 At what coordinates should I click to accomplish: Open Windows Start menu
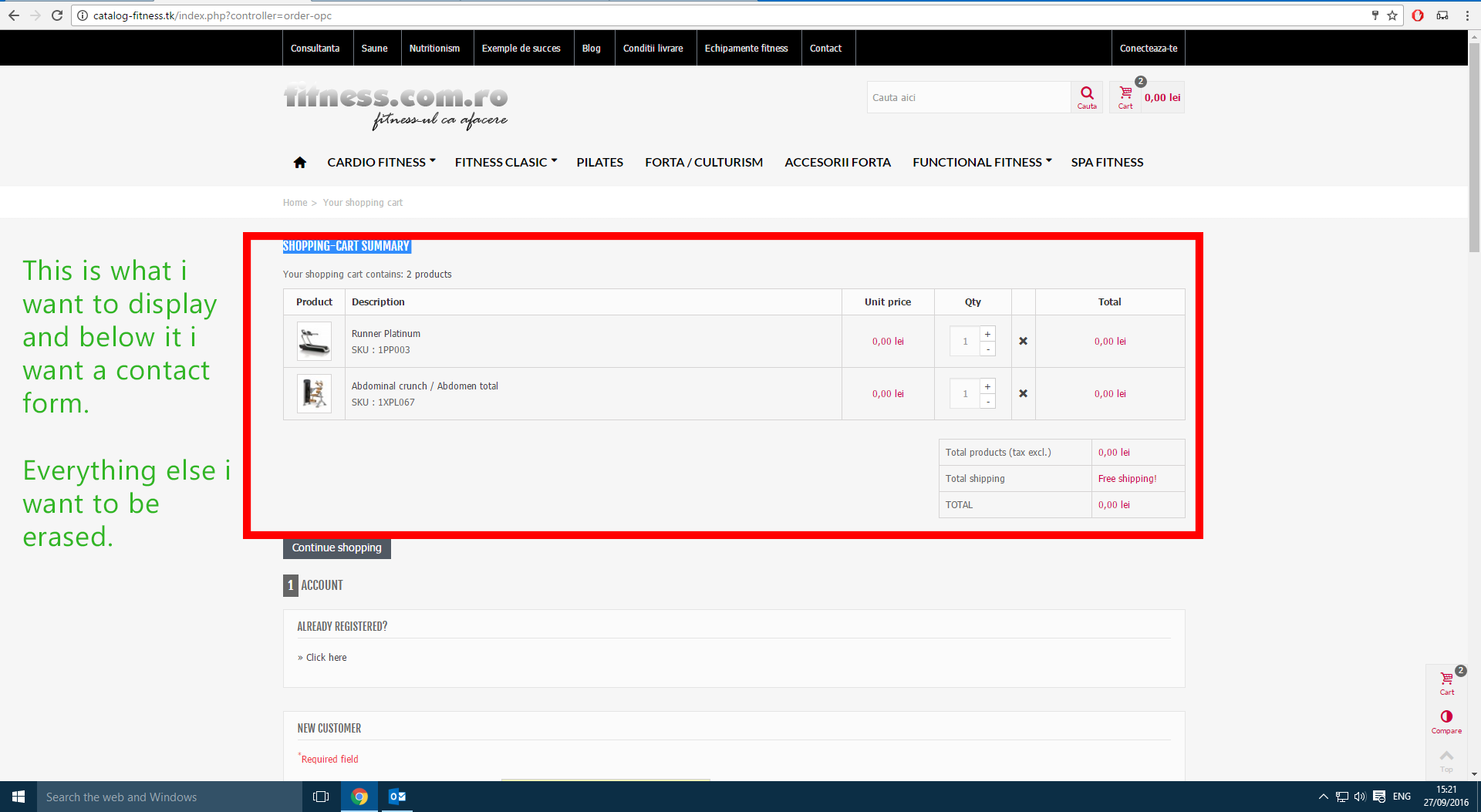point(19,797)
